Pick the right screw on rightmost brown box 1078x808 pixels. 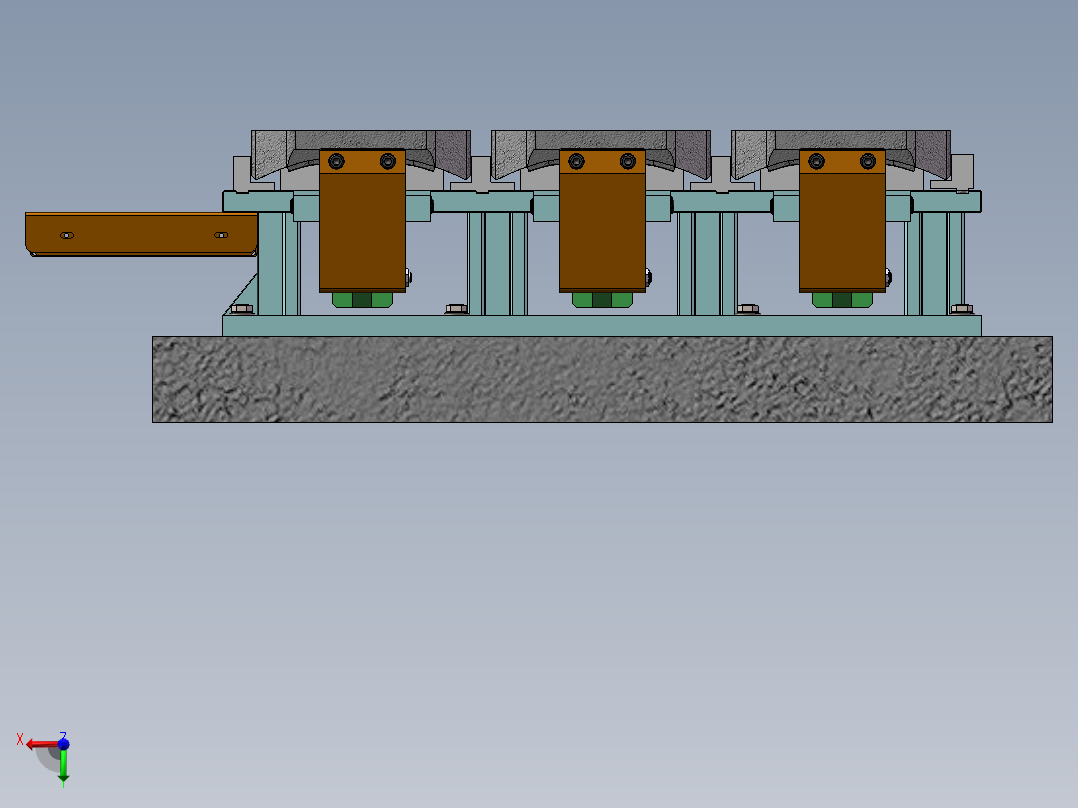tap(868, 162)
